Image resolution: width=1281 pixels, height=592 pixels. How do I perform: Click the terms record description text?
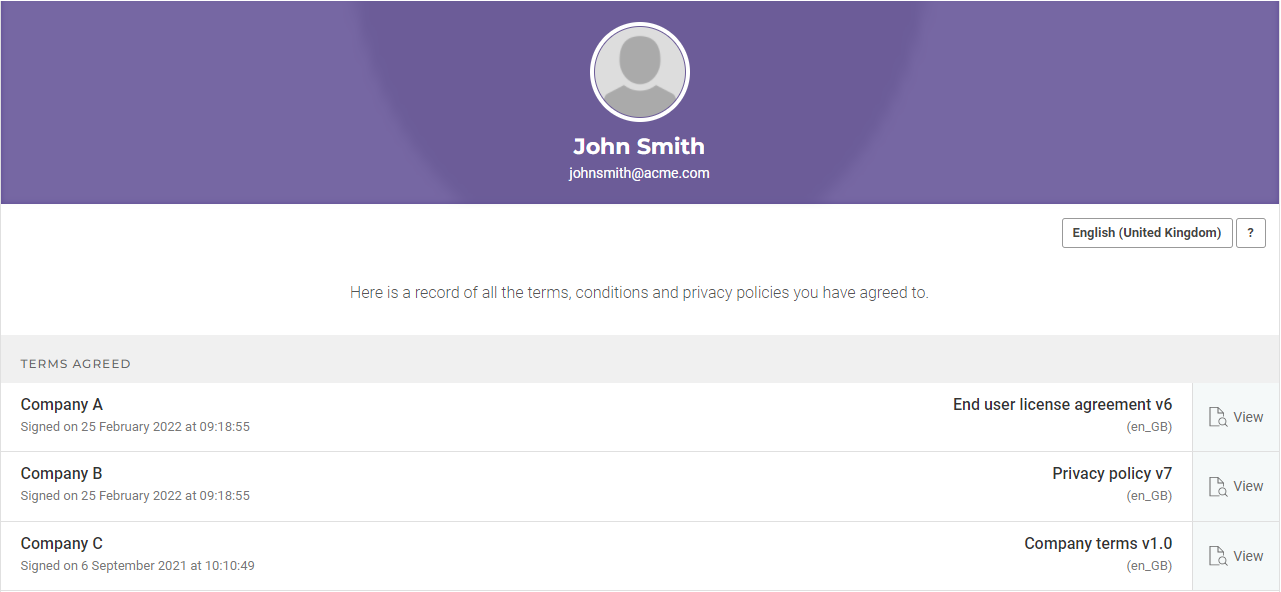pos(639,293)
